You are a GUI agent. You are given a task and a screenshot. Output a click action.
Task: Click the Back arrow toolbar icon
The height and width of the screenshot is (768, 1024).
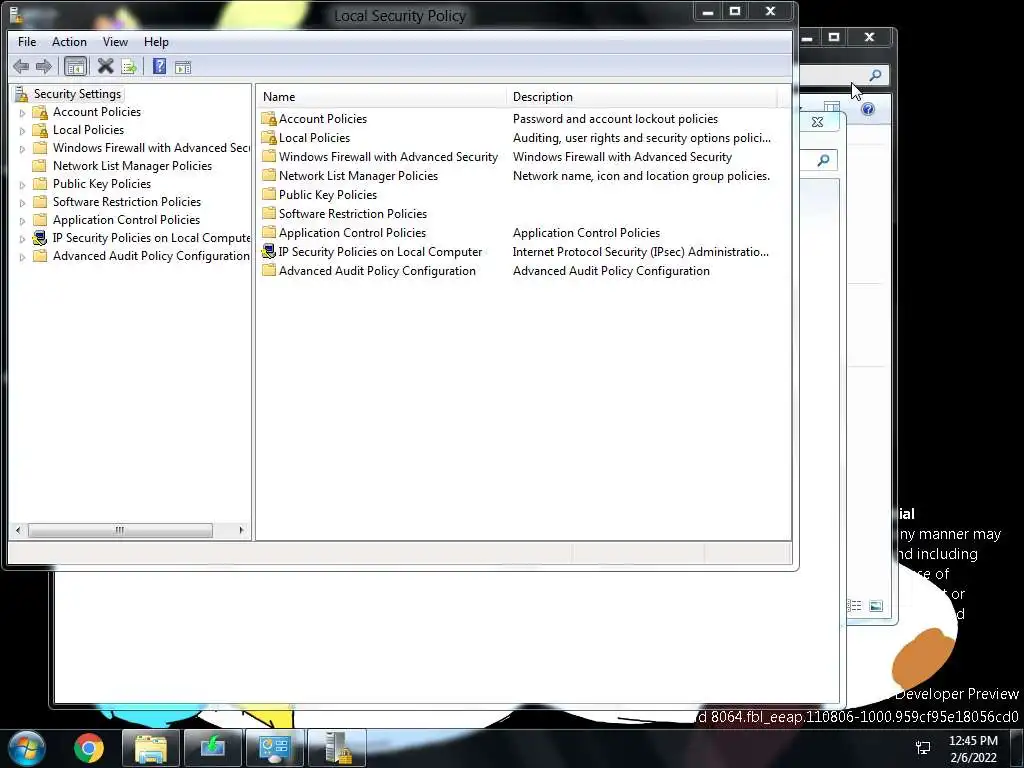21,67
